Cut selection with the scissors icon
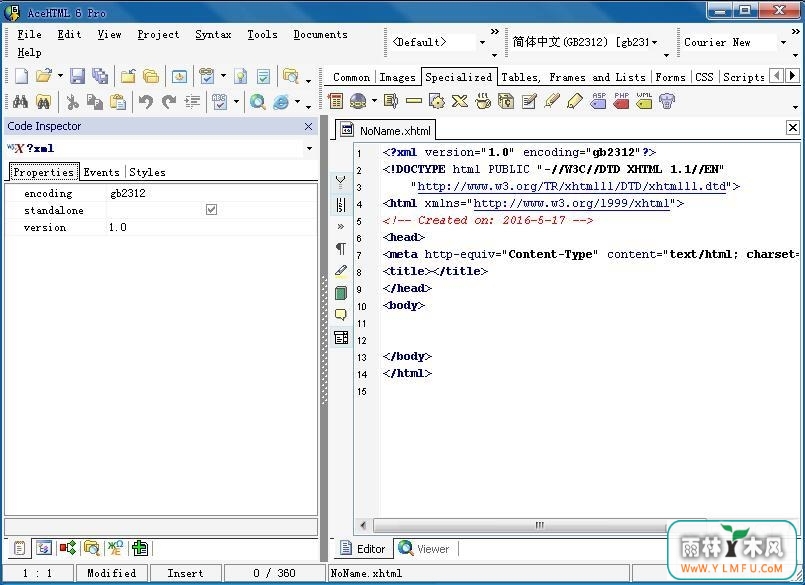Viewport: 805px width, 585px height. tap(72, 102)
